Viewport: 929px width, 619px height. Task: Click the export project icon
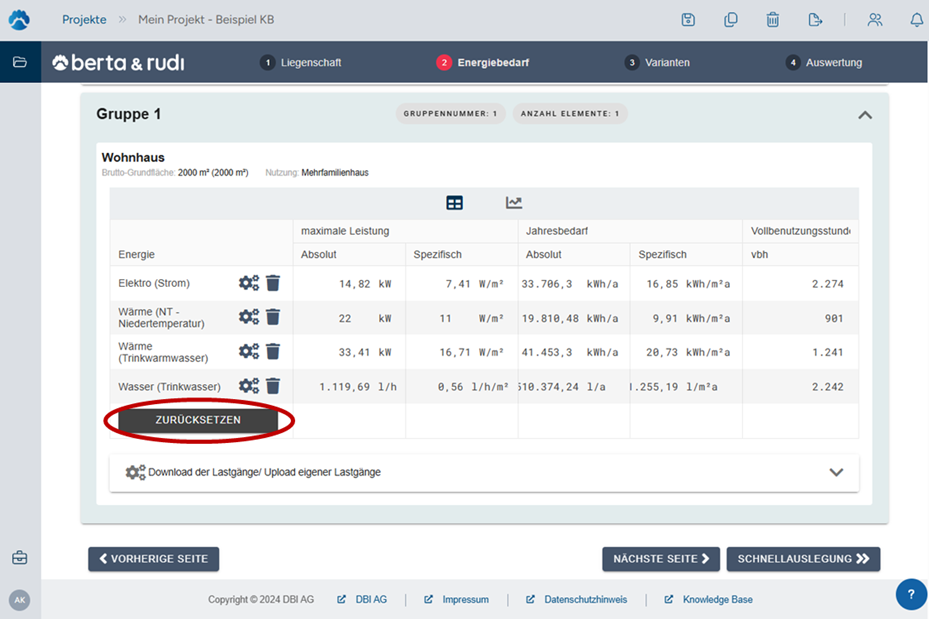tap(815, 20)
